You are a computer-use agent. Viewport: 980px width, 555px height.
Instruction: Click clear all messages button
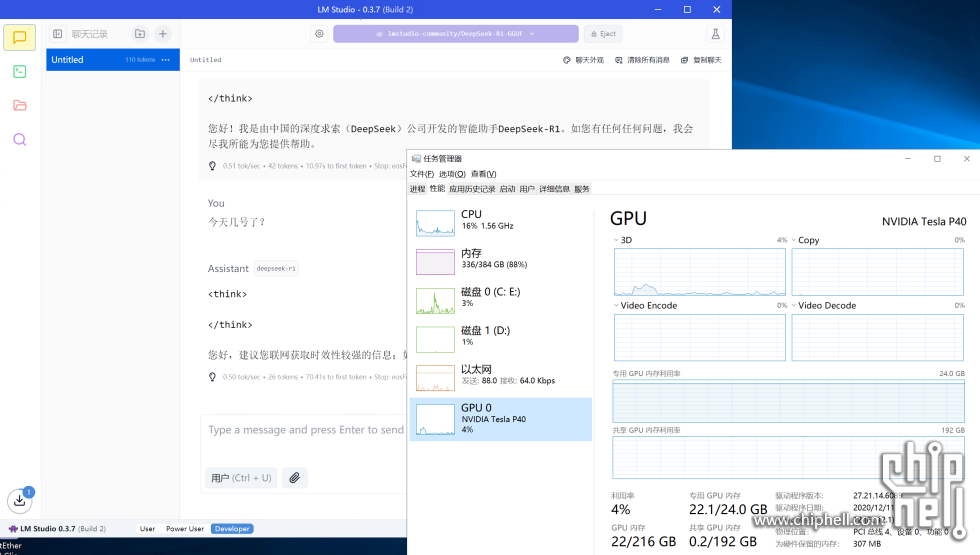tap(642, 60)
